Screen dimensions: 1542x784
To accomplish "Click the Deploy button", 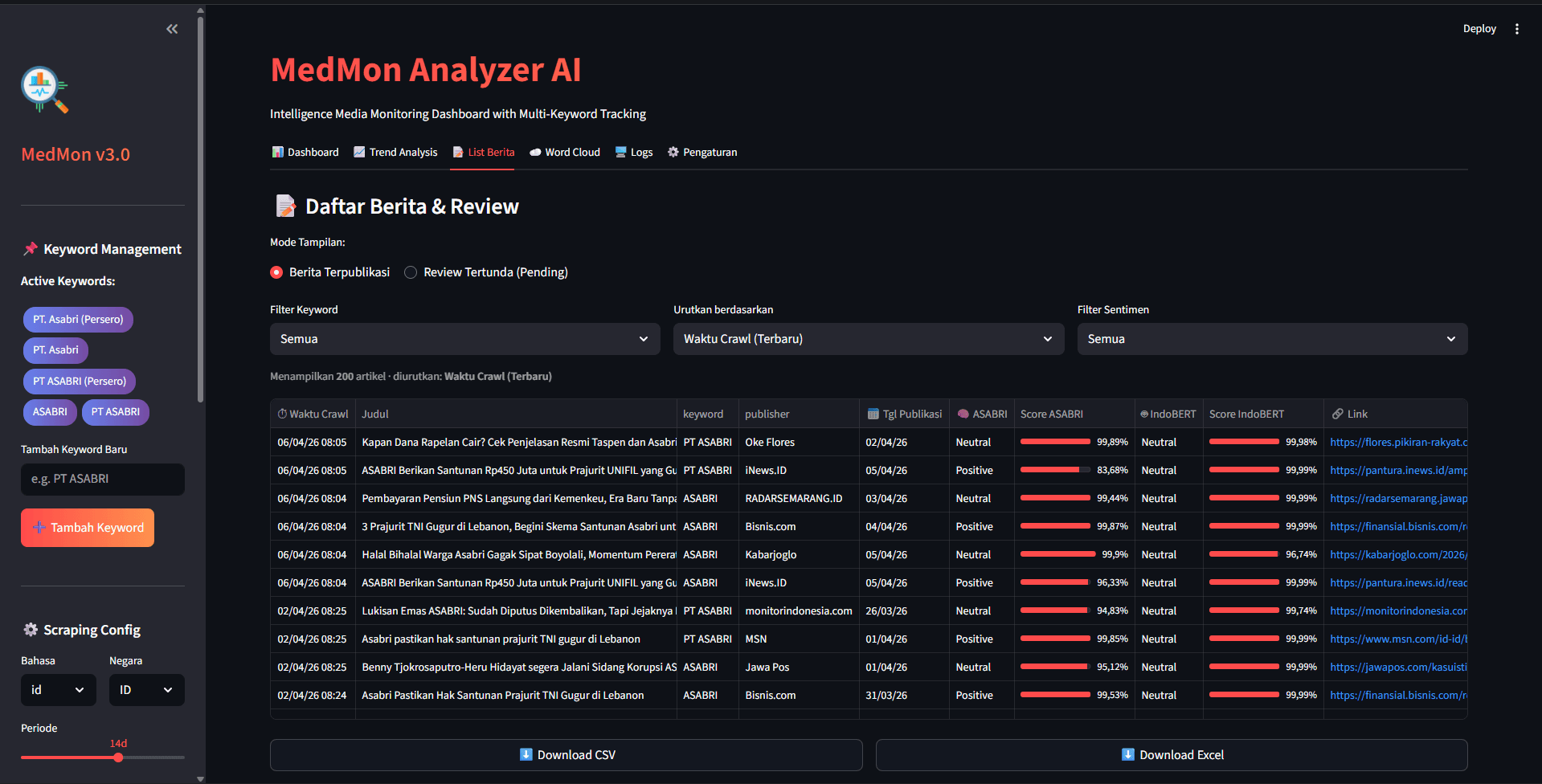I will tap(1479, 29).
